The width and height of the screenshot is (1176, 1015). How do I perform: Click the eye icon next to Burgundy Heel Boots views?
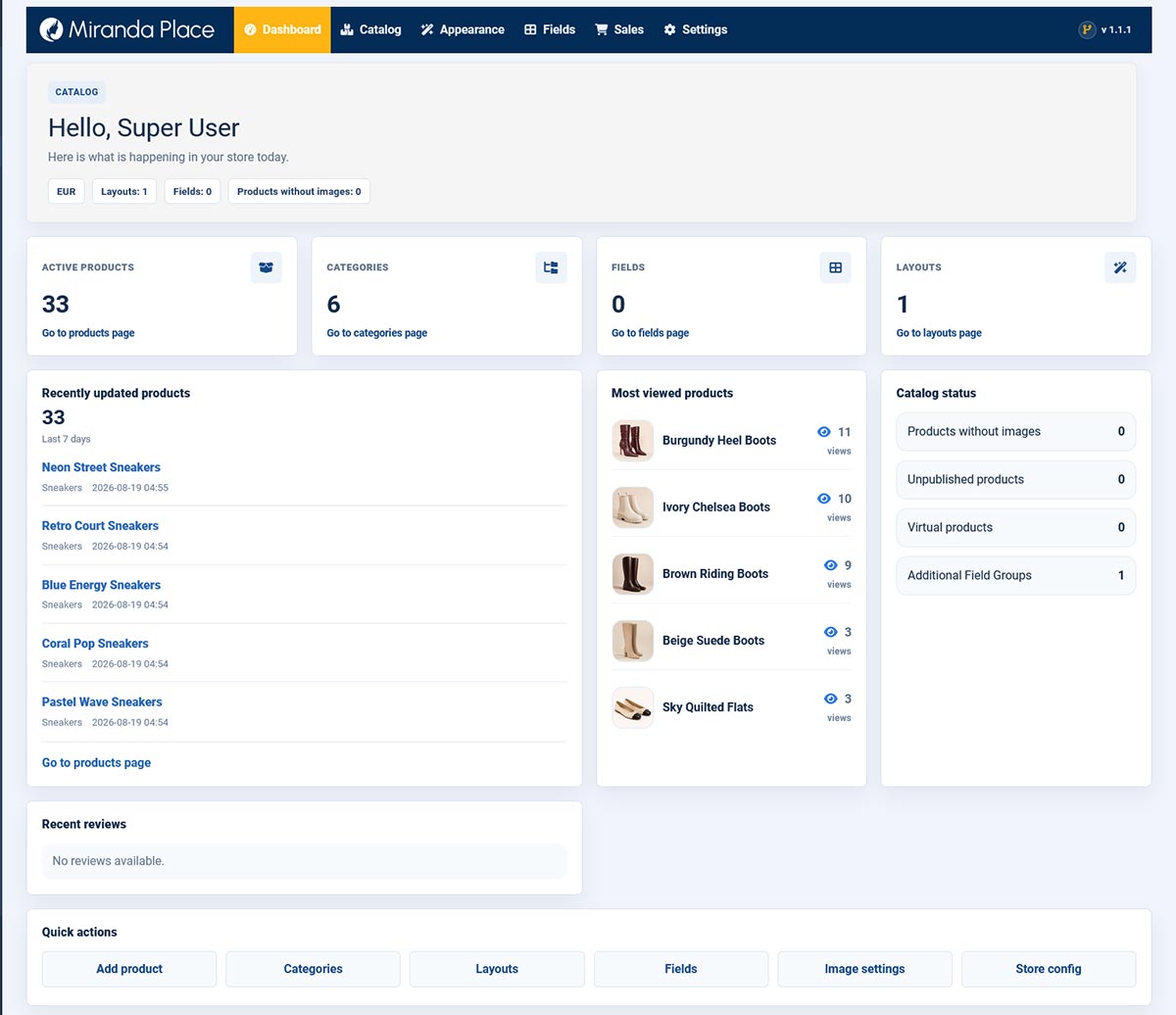coord(823,432)
